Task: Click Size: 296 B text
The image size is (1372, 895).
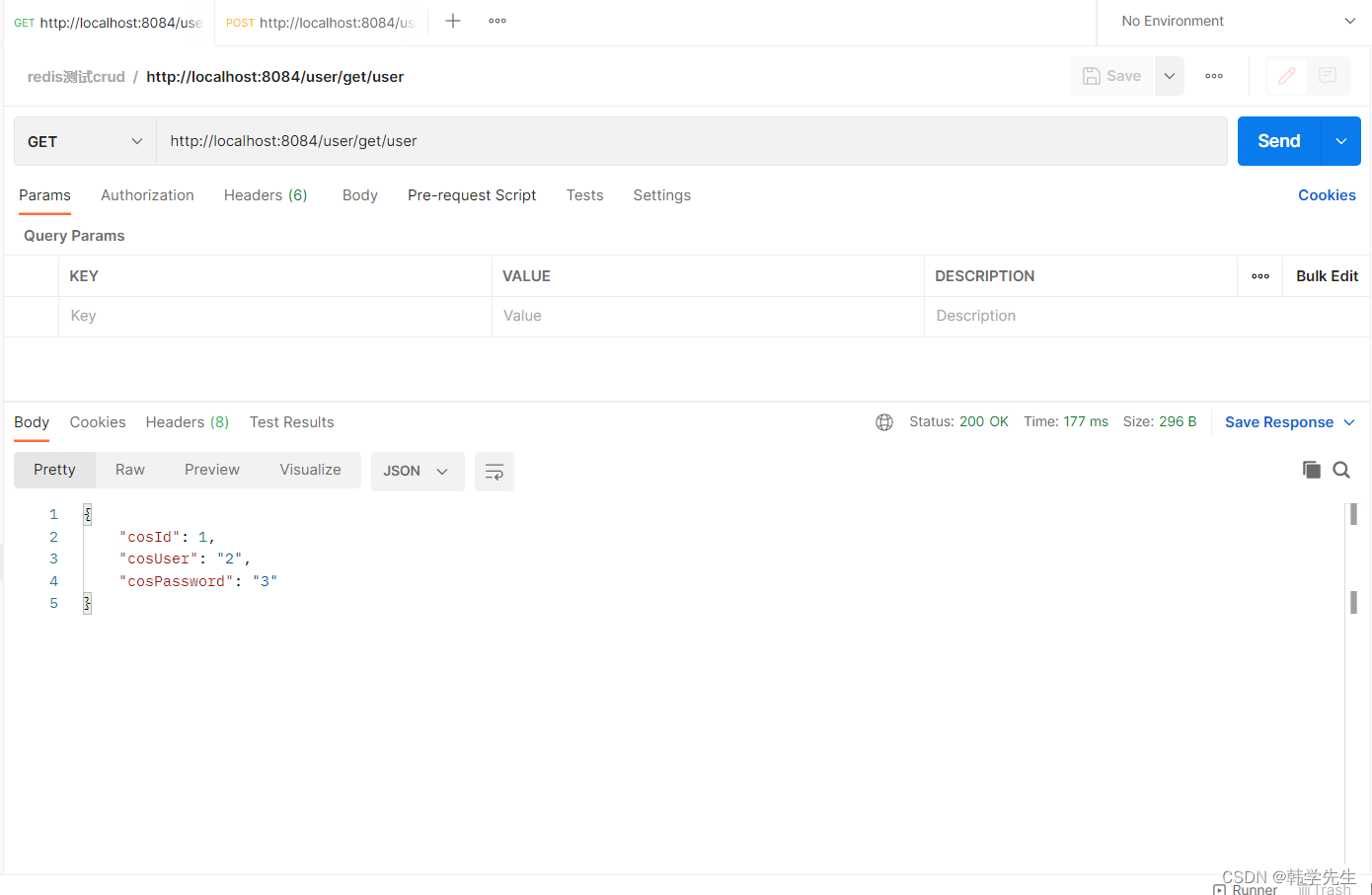Action: [1160, 421]
